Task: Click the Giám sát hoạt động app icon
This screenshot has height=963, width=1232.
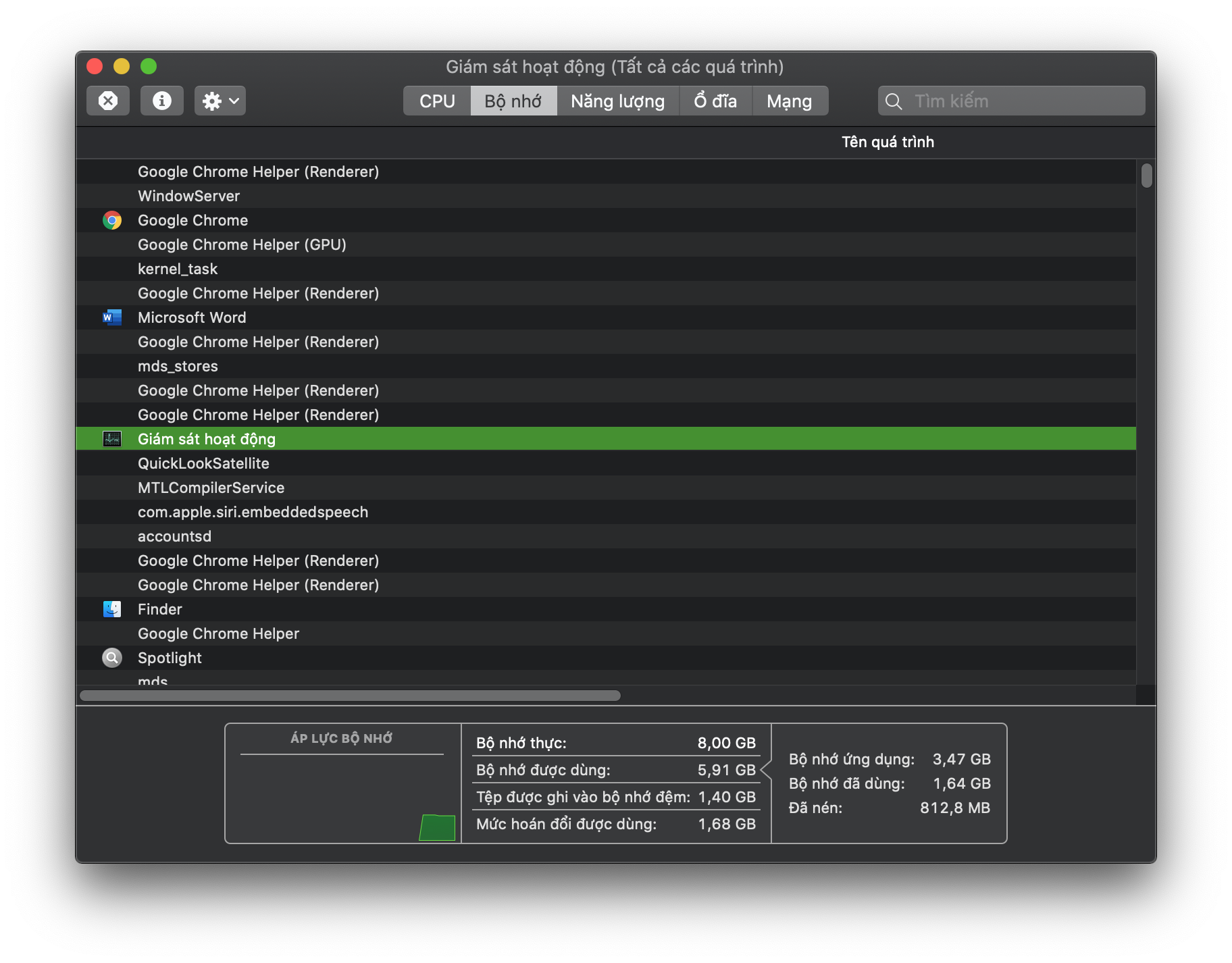Action: tap(112, 439)
